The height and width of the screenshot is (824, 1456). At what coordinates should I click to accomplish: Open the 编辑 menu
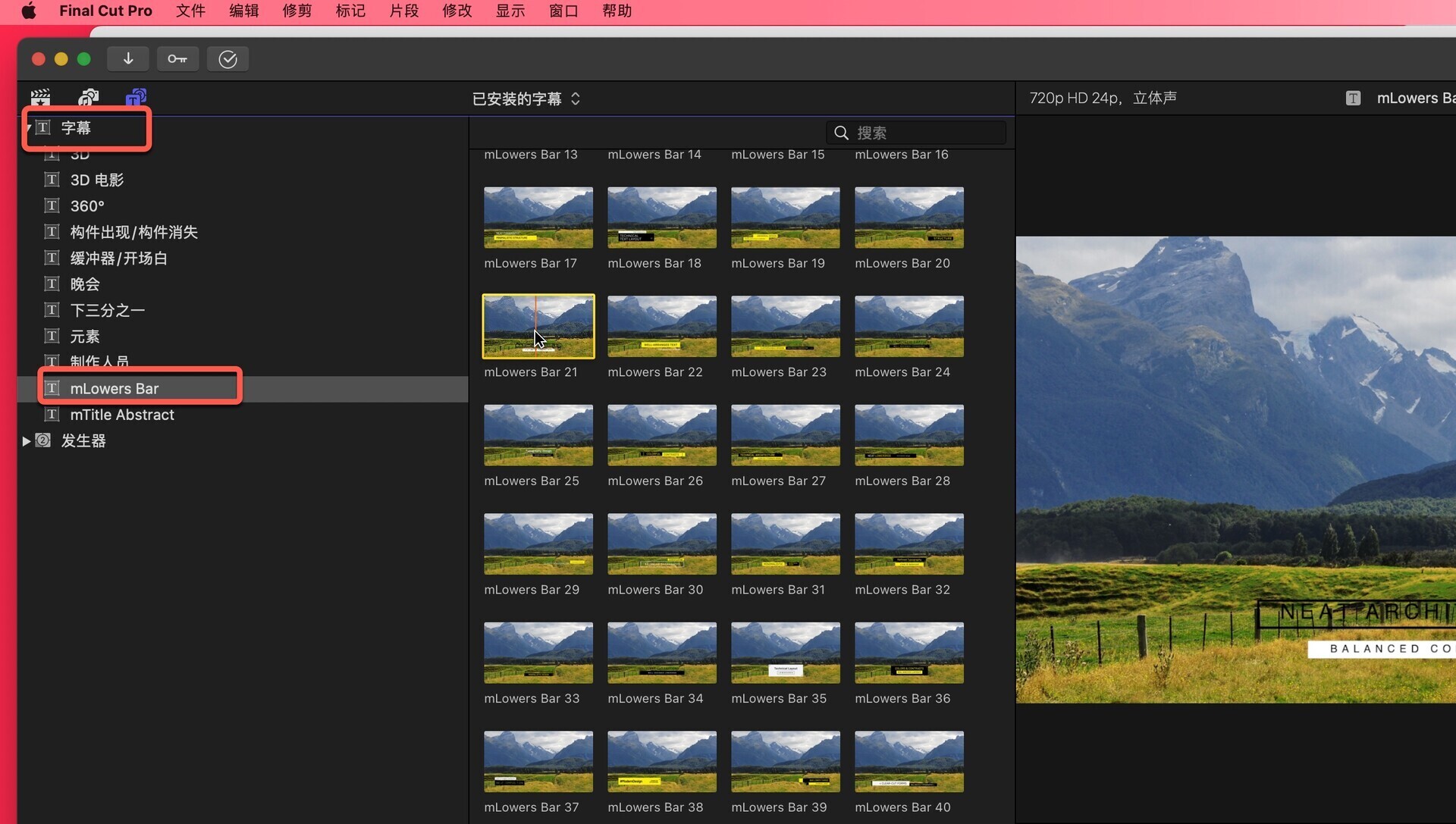point(243,11)
